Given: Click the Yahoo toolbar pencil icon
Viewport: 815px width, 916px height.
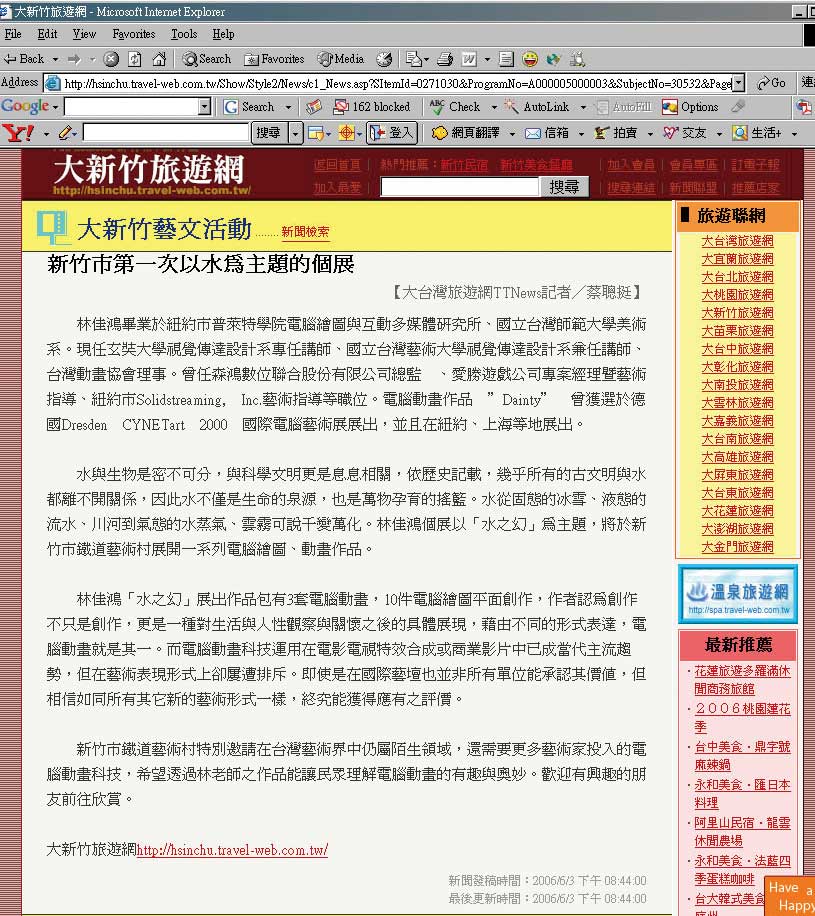Looking at the screenshot, I should [x=64, y=133].
